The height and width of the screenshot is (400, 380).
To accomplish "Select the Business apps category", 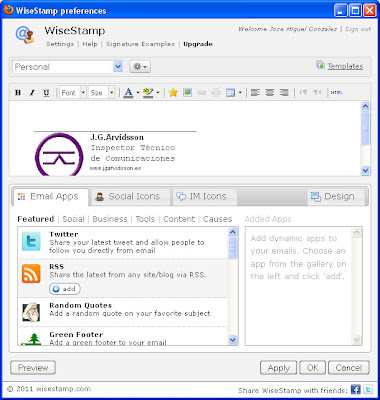I will 110,219.
